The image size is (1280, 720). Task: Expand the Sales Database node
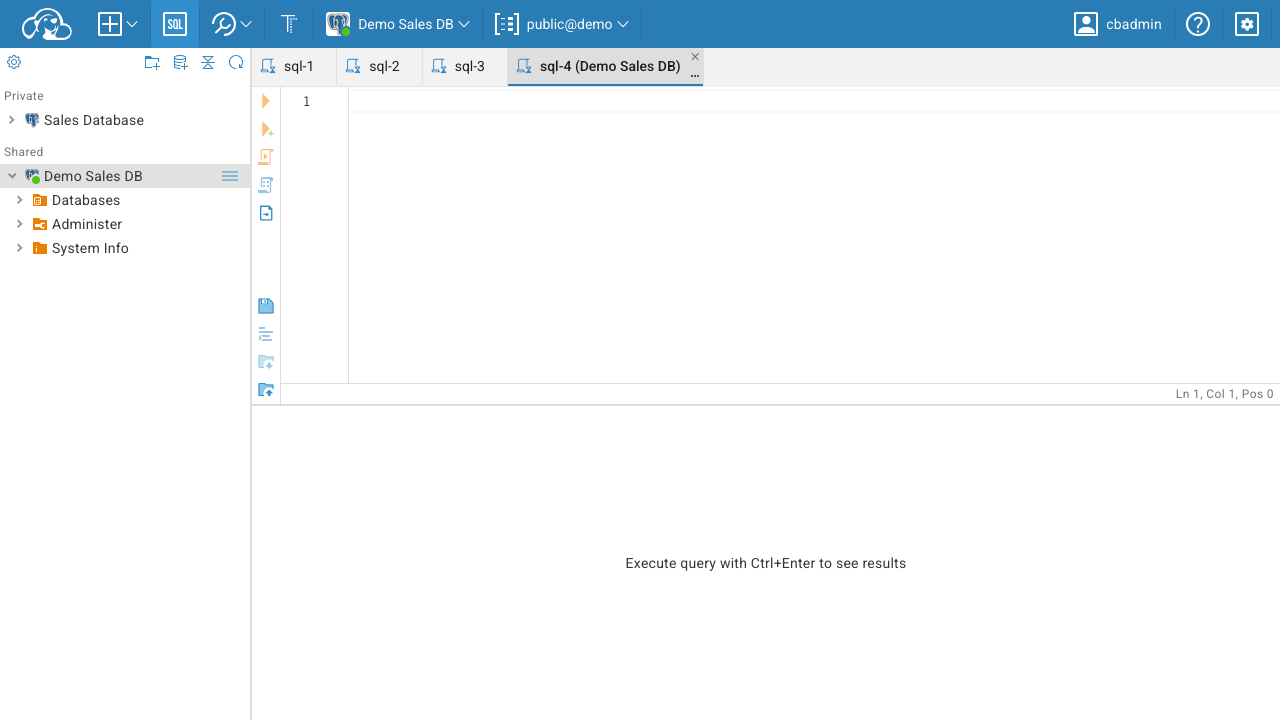point(12,120)
